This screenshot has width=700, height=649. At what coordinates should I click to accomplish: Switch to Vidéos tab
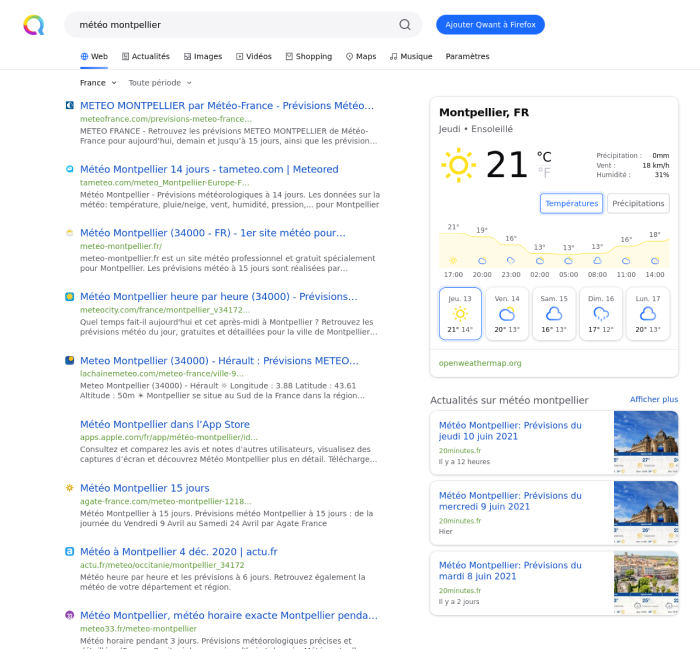(254, 56)
